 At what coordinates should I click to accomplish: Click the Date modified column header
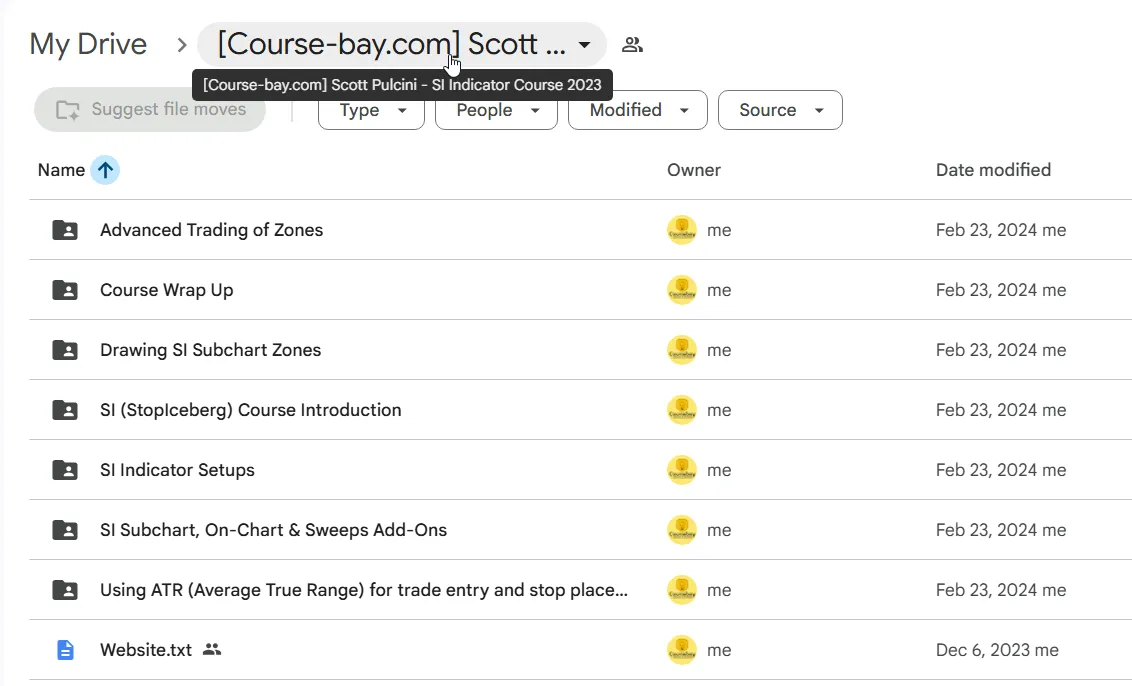coord(993,170)
